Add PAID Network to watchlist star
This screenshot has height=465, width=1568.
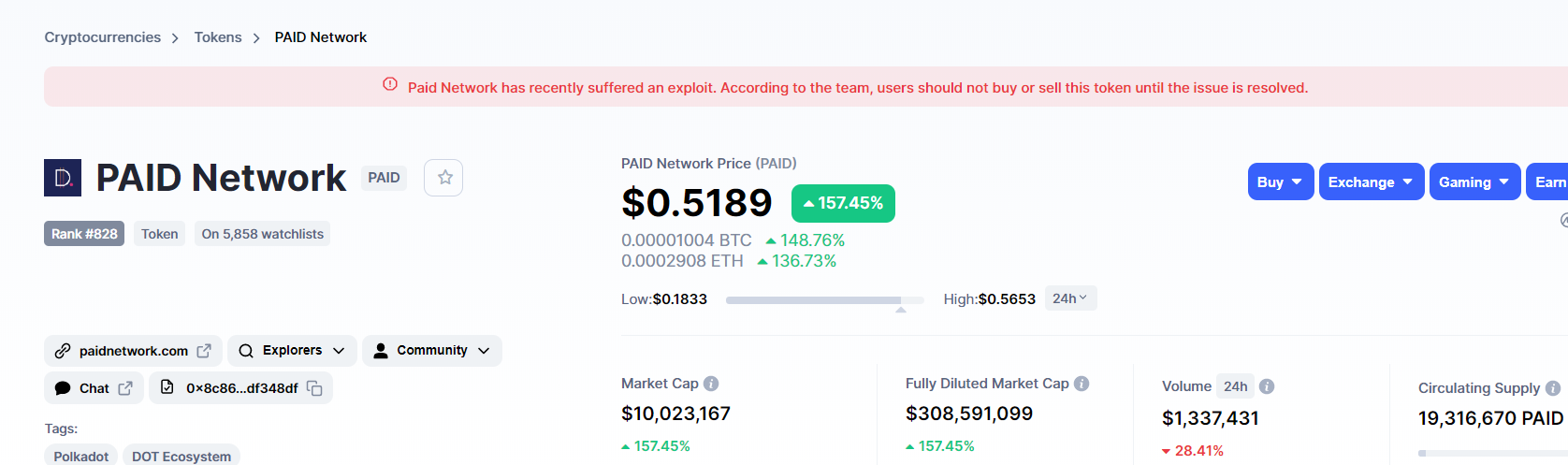443,178
